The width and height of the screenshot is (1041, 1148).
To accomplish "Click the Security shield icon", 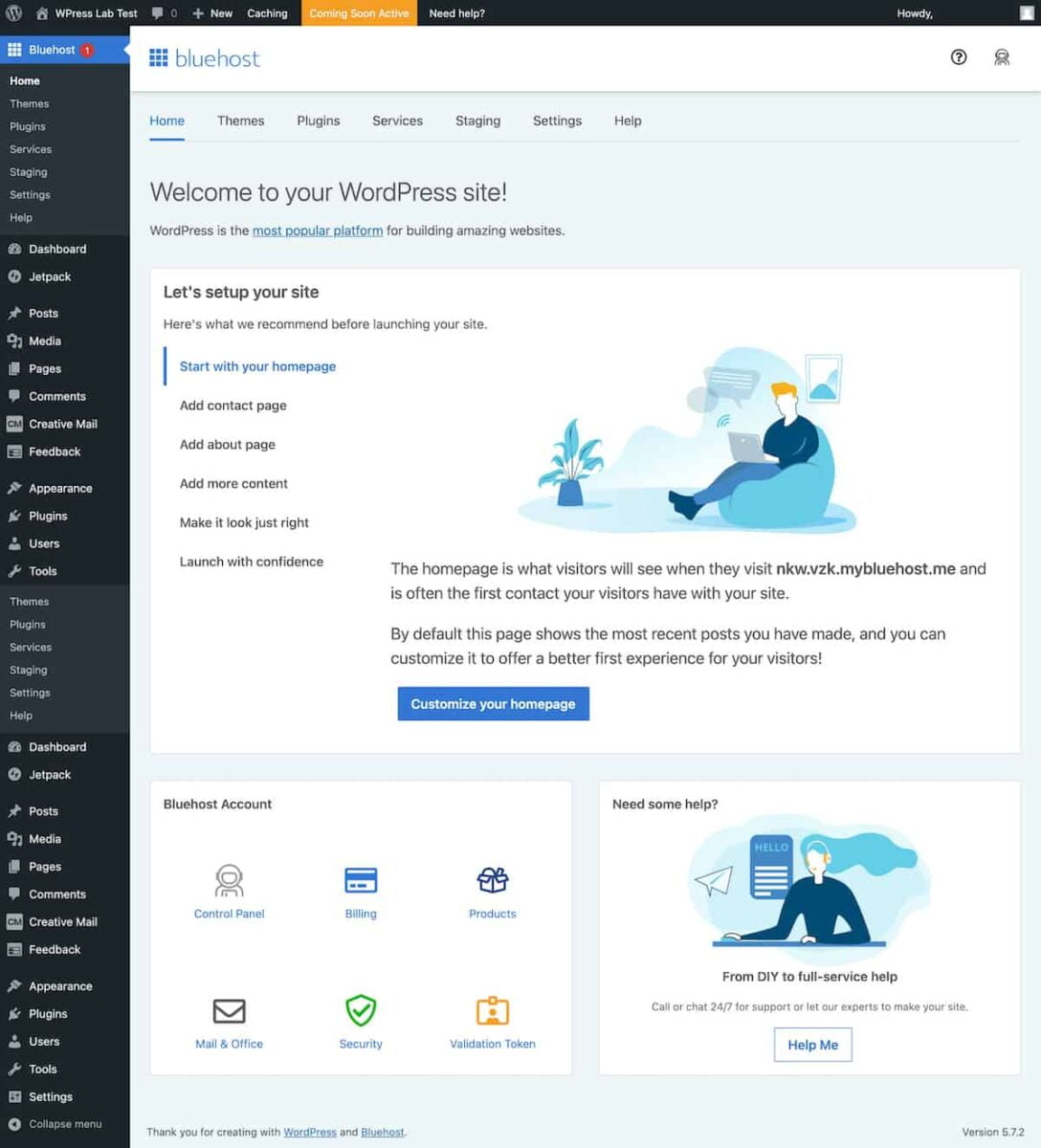I will pyautogui.click(x=361, y=1009).
